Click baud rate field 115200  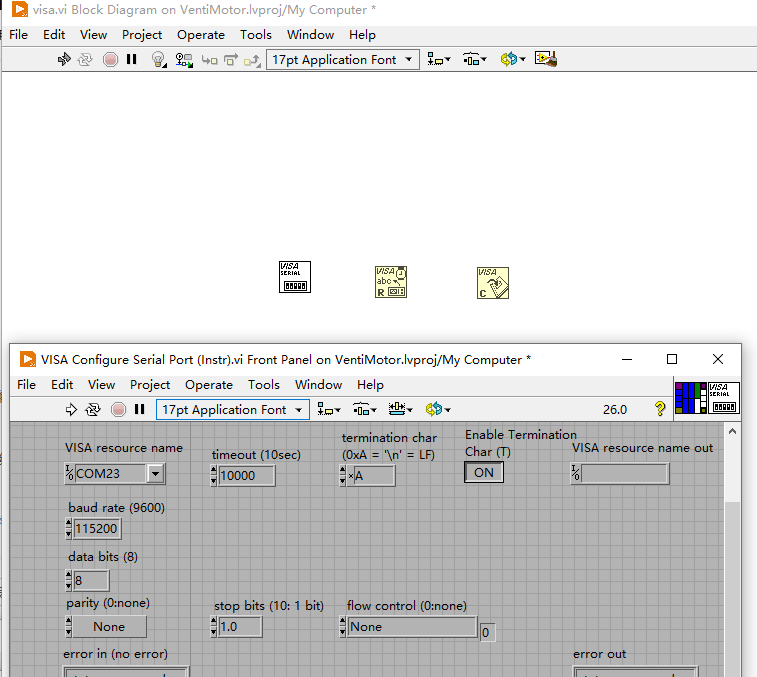tap(97, 529)
